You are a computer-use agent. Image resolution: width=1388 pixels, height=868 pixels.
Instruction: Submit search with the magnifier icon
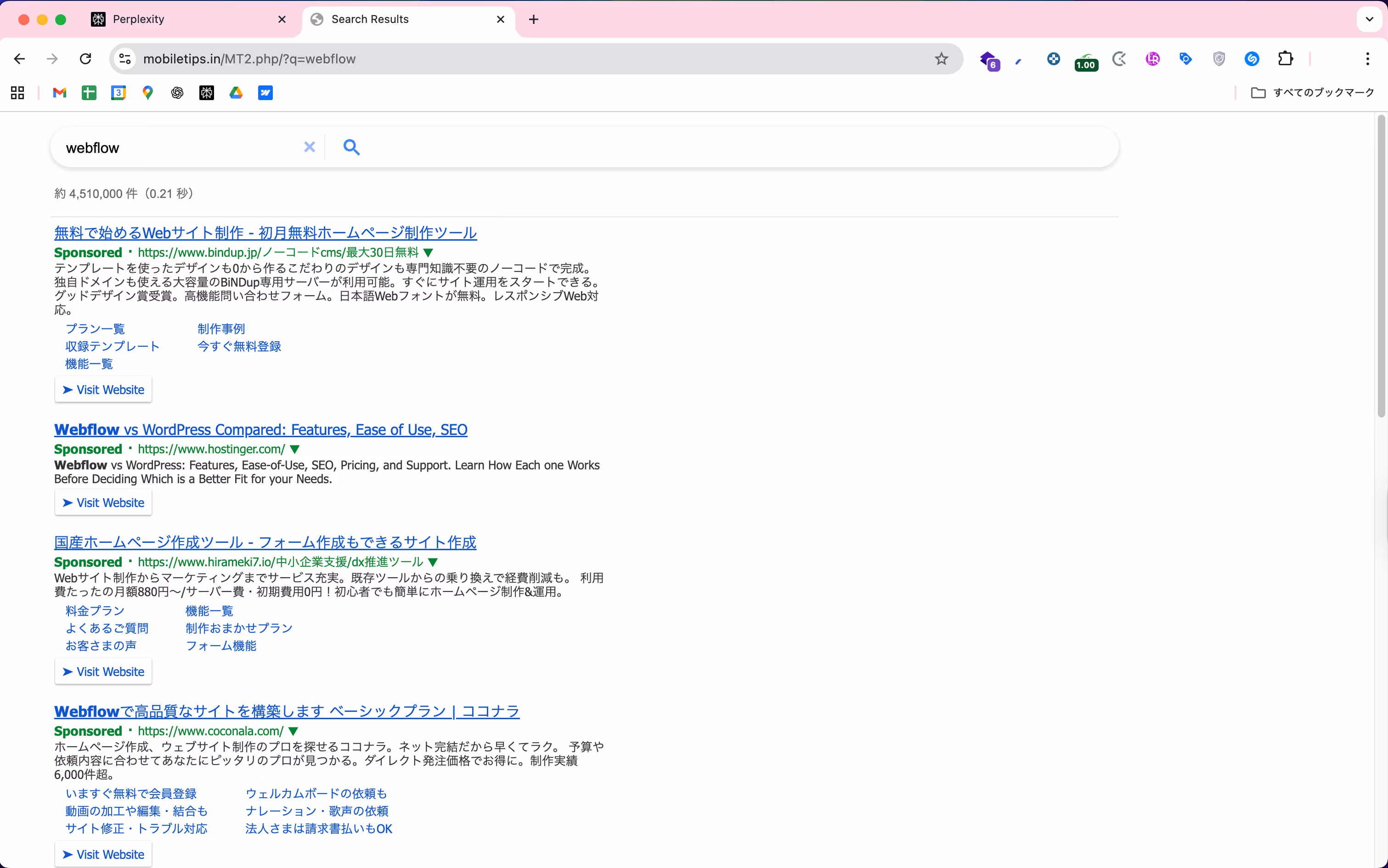pyautogui.click(x=351, y=147)
